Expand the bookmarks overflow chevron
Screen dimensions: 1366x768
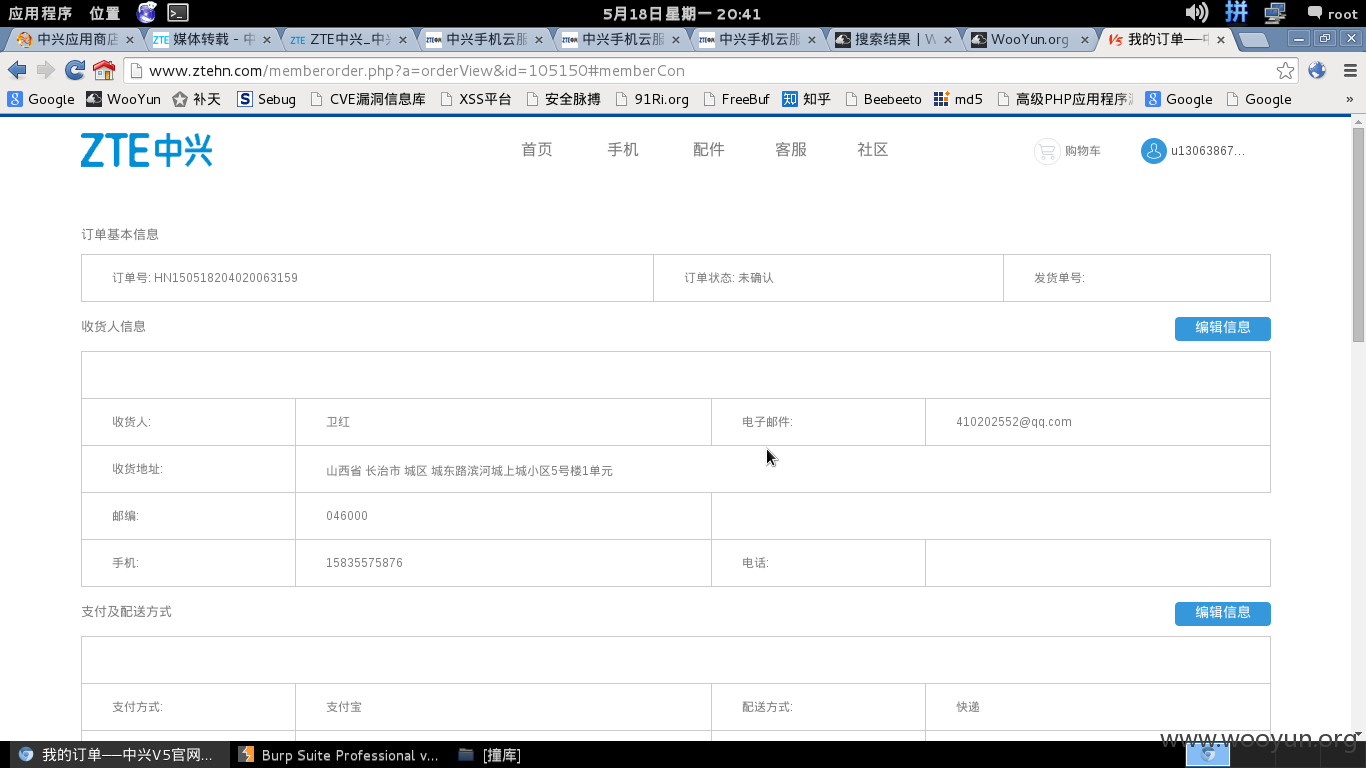1349,99
